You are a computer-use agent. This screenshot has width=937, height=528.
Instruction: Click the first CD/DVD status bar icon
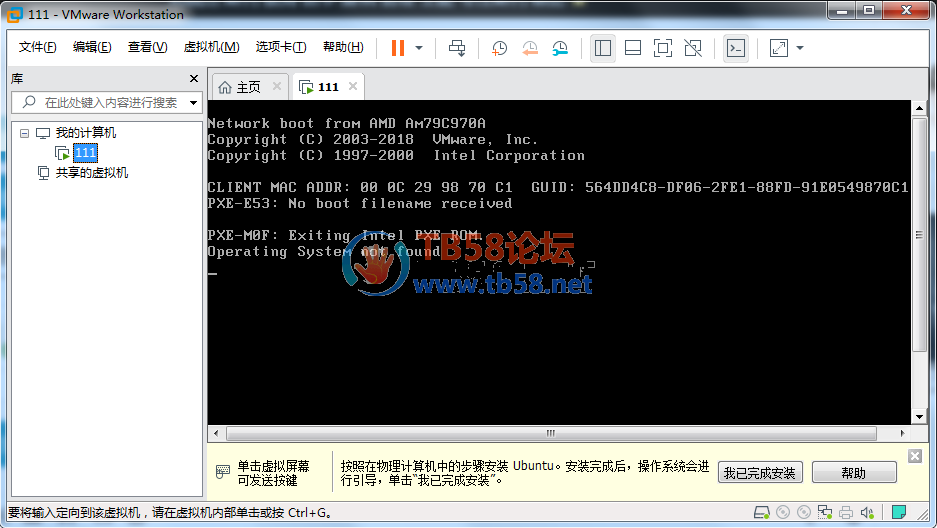coord(783,512)
